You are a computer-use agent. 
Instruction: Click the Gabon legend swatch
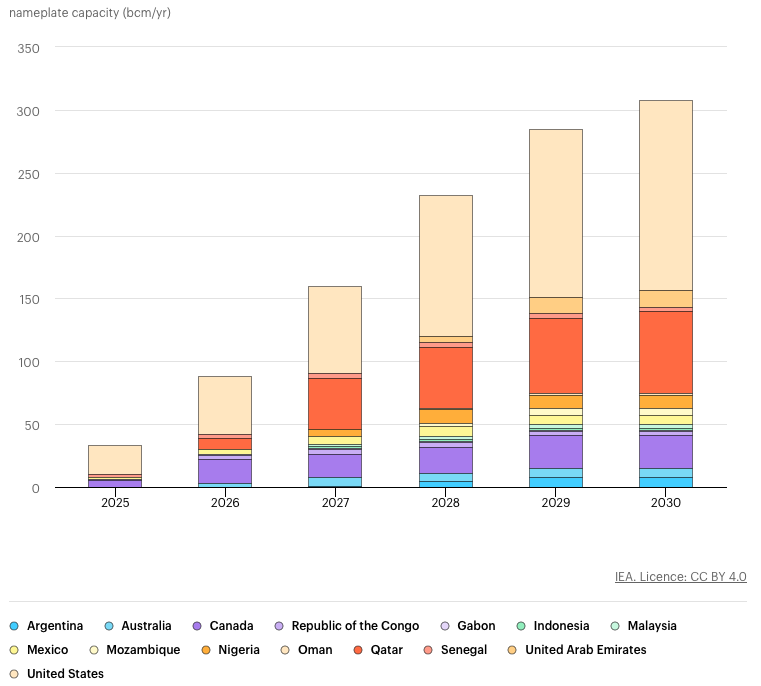pos(445,626)
